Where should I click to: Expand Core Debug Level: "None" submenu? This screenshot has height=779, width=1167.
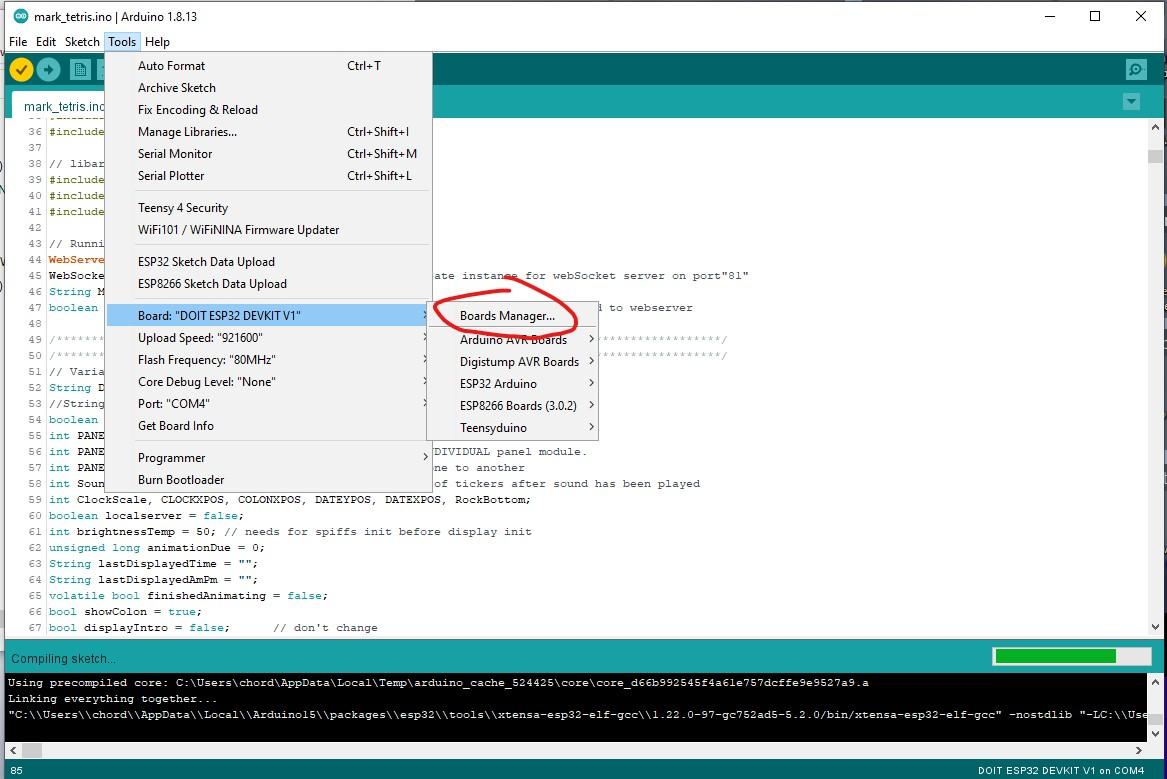tap(269, 382)
